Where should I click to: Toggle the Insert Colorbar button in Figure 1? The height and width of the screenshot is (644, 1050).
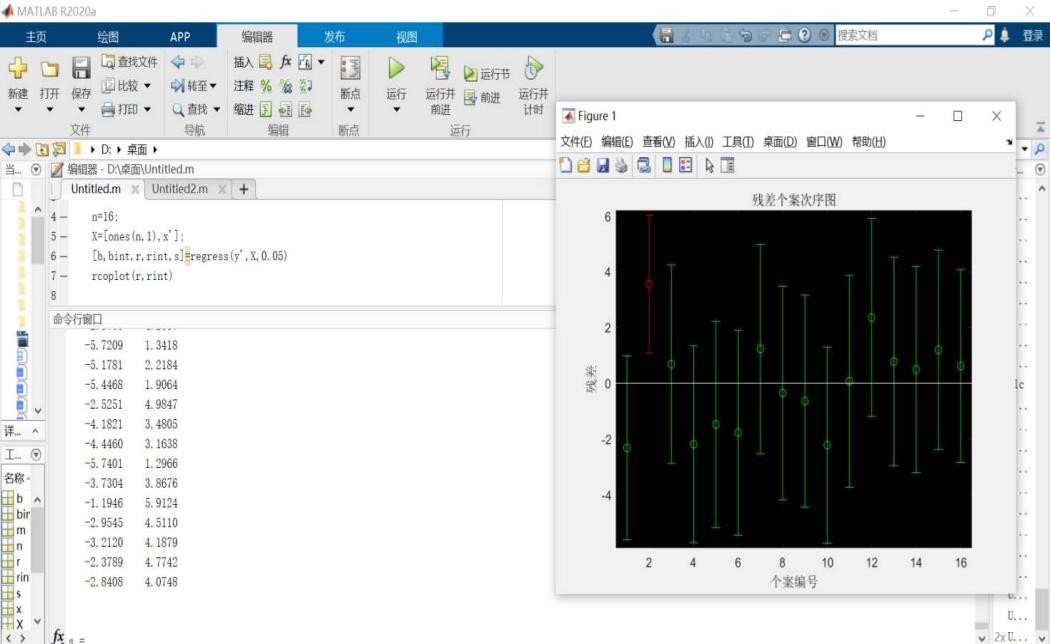[x=667, y=165]
